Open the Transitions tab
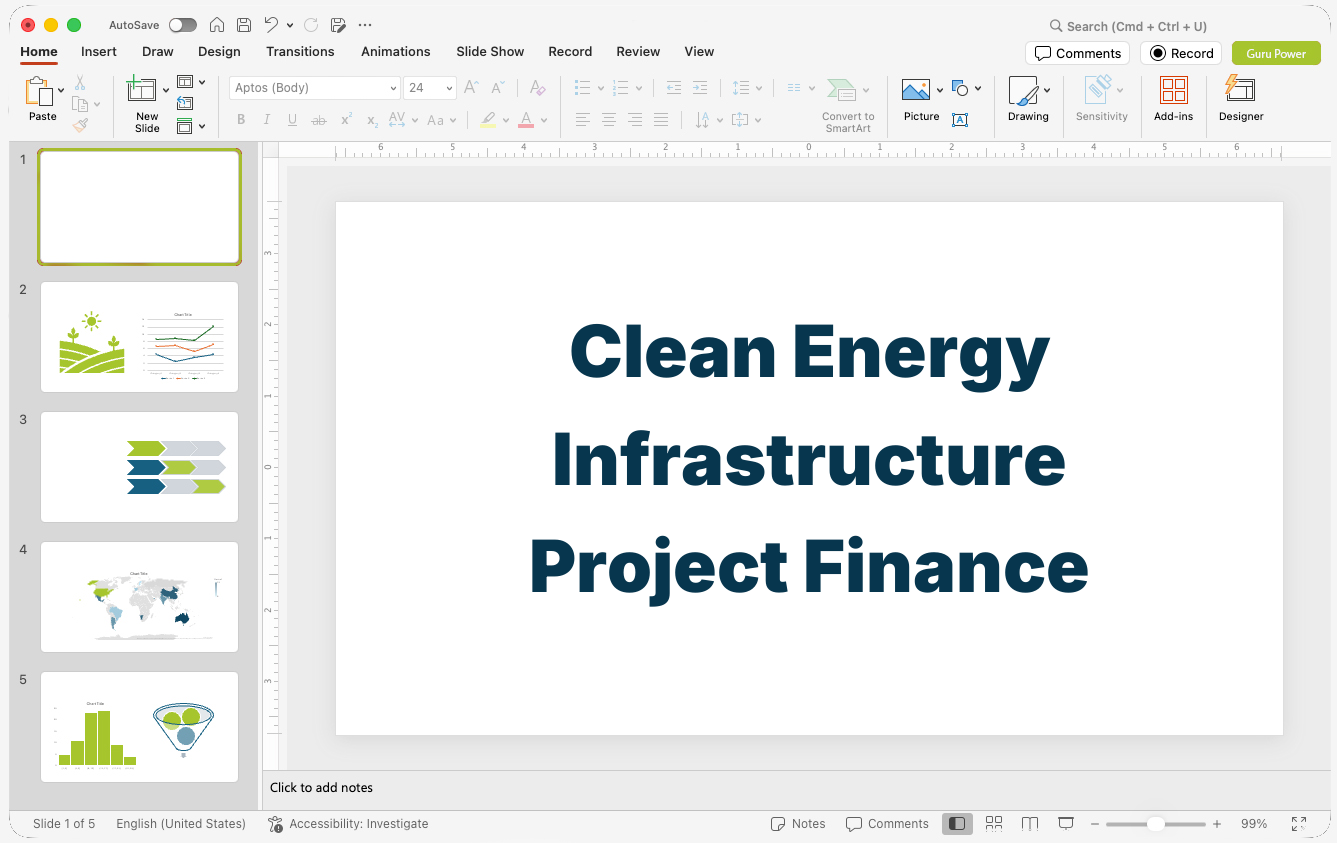This screenshot has height=843, width=1337. tap(300, 51)
